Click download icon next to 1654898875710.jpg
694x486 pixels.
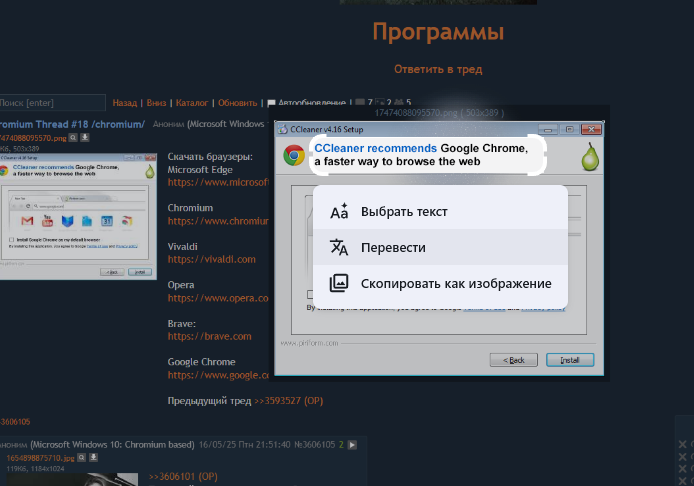click(x=93, y=458)
